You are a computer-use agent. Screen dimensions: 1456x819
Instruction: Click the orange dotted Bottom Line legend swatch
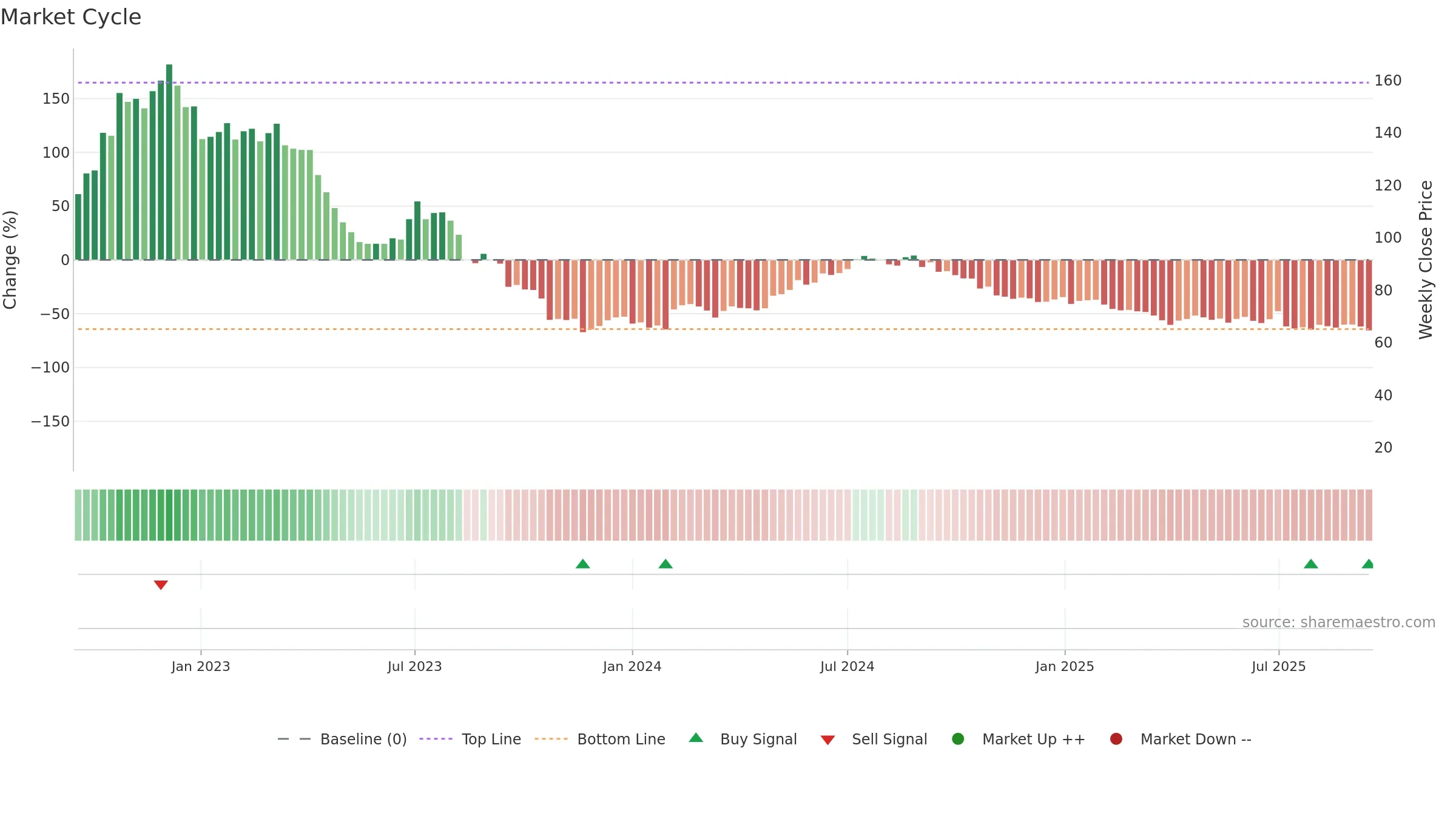tap(551, 739)
